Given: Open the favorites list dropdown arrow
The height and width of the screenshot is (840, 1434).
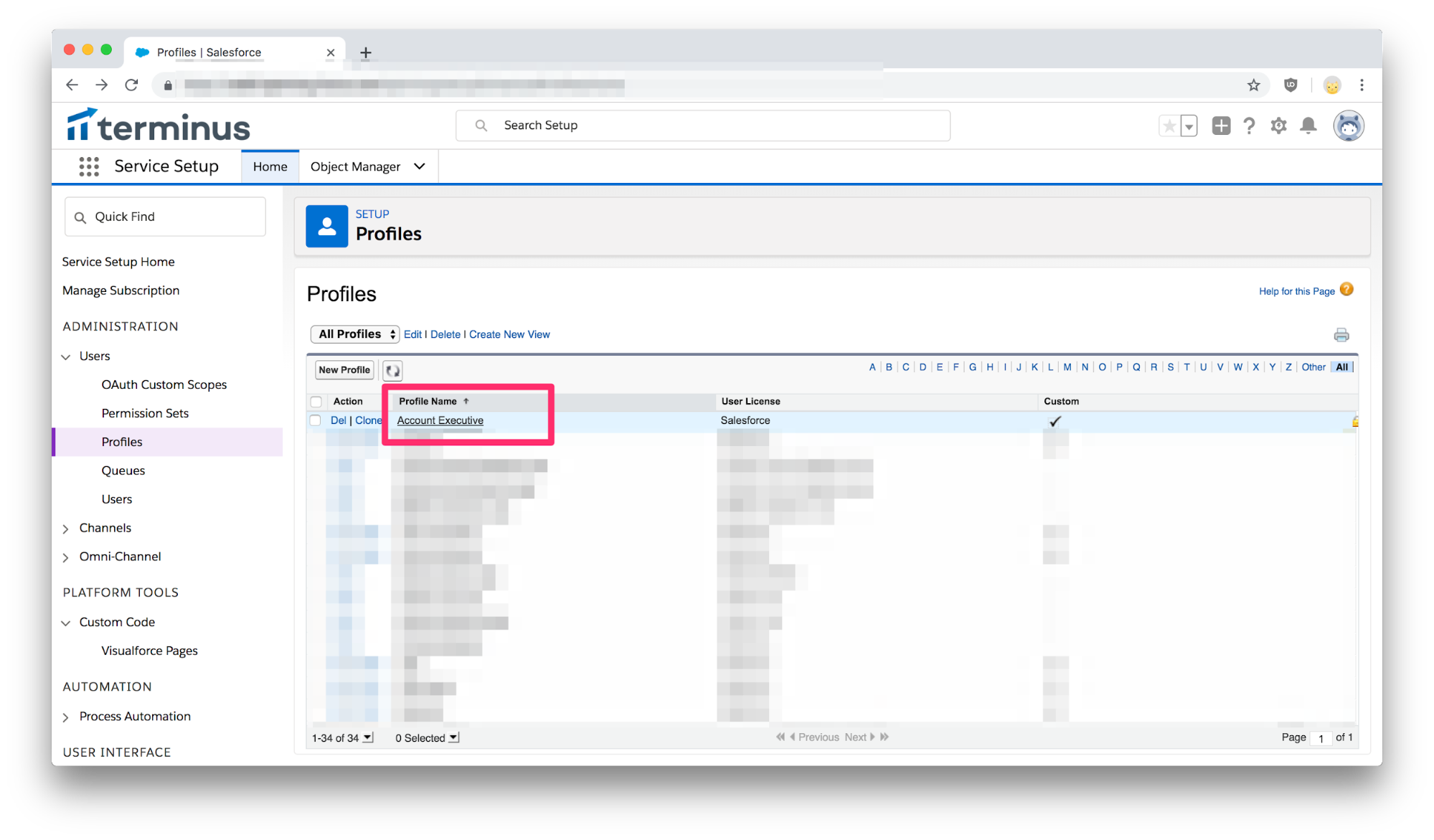Looking at the screenshot, I should point(1189,126).
